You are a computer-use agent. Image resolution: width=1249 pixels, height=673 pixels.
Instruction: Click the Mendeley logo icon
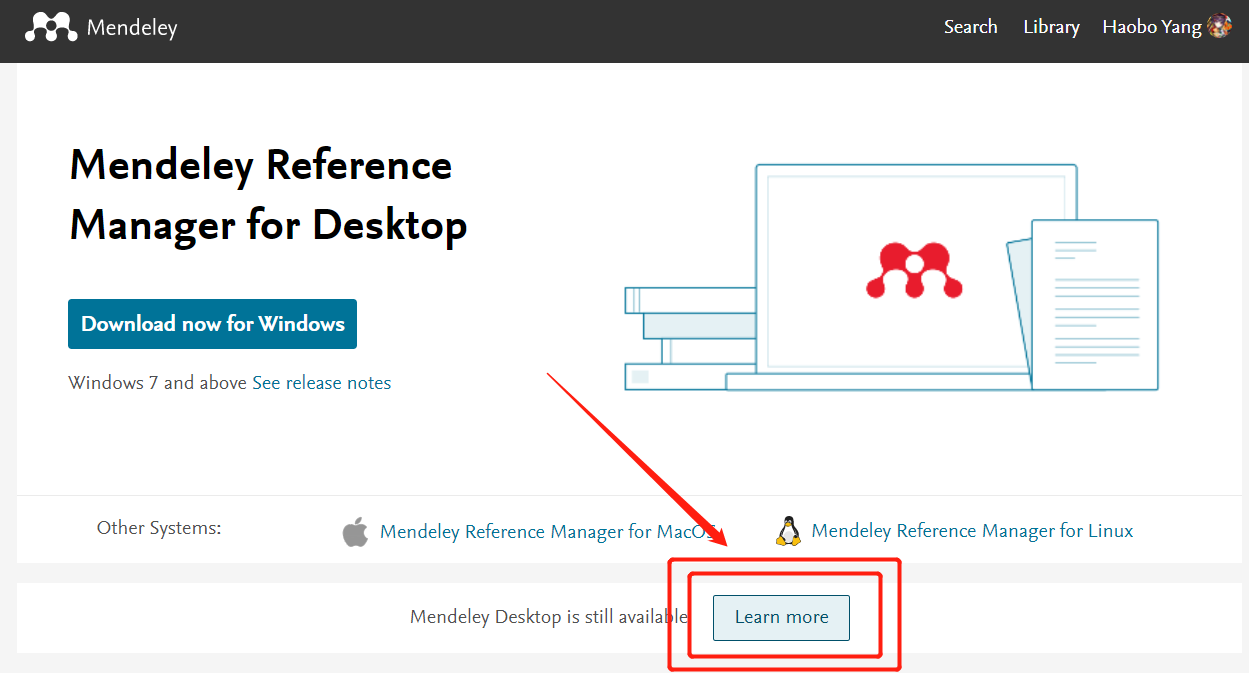coord(51,27)
